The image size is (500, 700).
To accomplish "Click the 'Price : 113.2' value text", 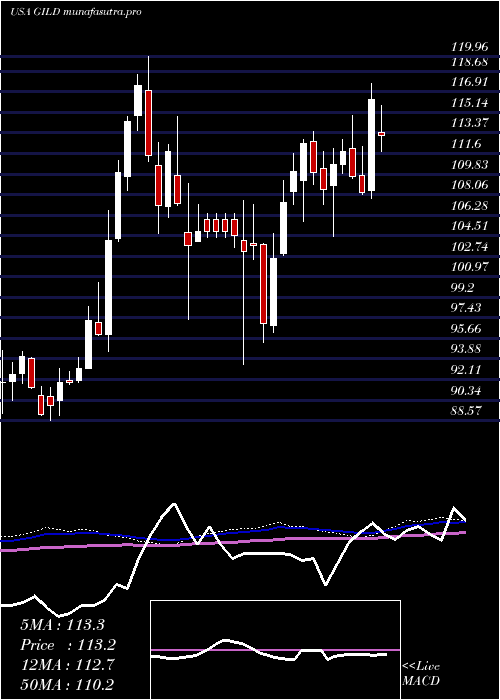I will pyautogui.click(x=68, y=645).
